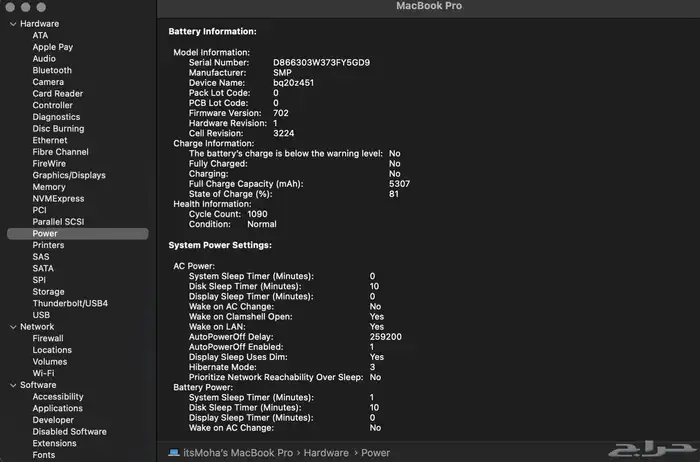The width and height of the screenshot is (700, 462).
Task: Select Bluetooth in the sidebar
Action: 52,70
